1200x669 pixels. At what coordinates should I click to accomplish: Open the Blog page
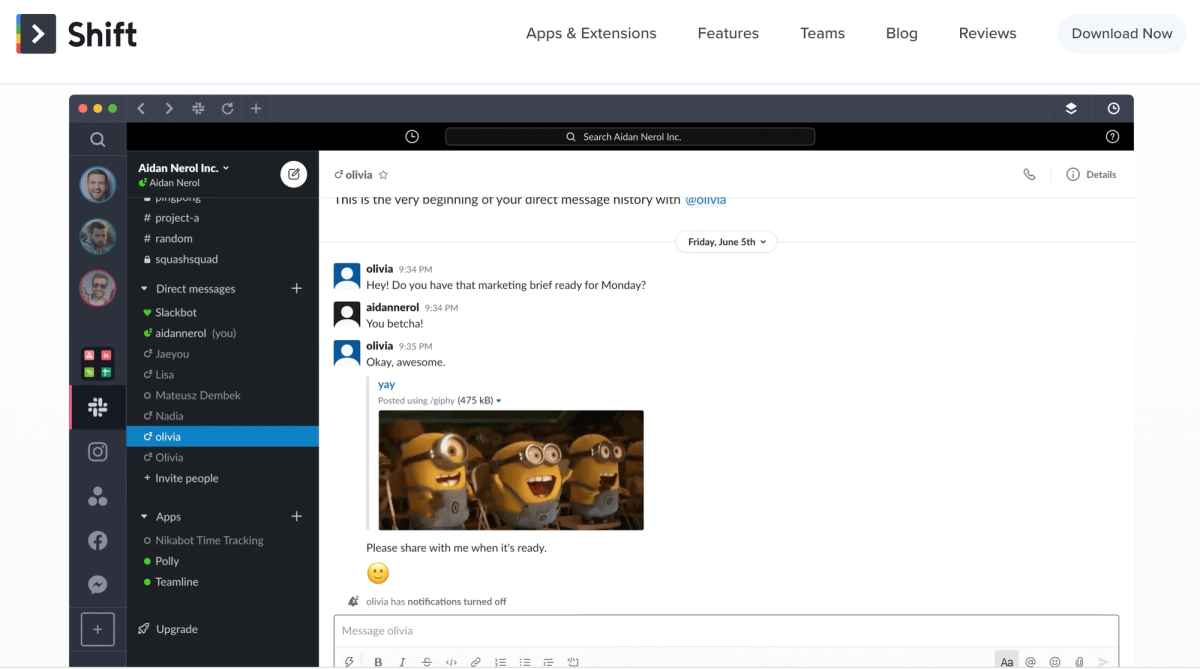click(x=901, y=33)
